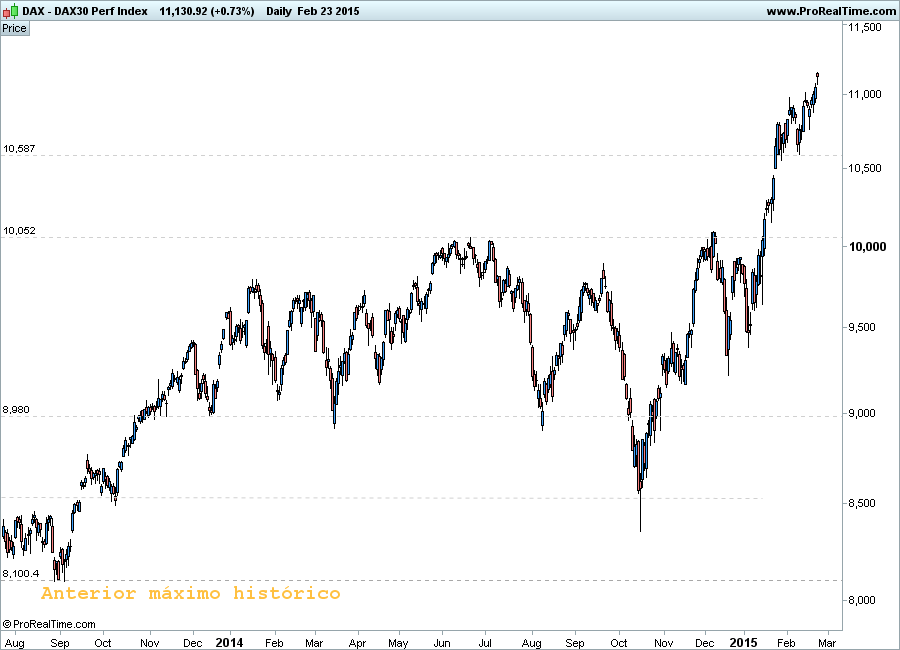
Task: Select the 10,587 horizontal line label
Action: pyautogui.click(x=19, y=149)
